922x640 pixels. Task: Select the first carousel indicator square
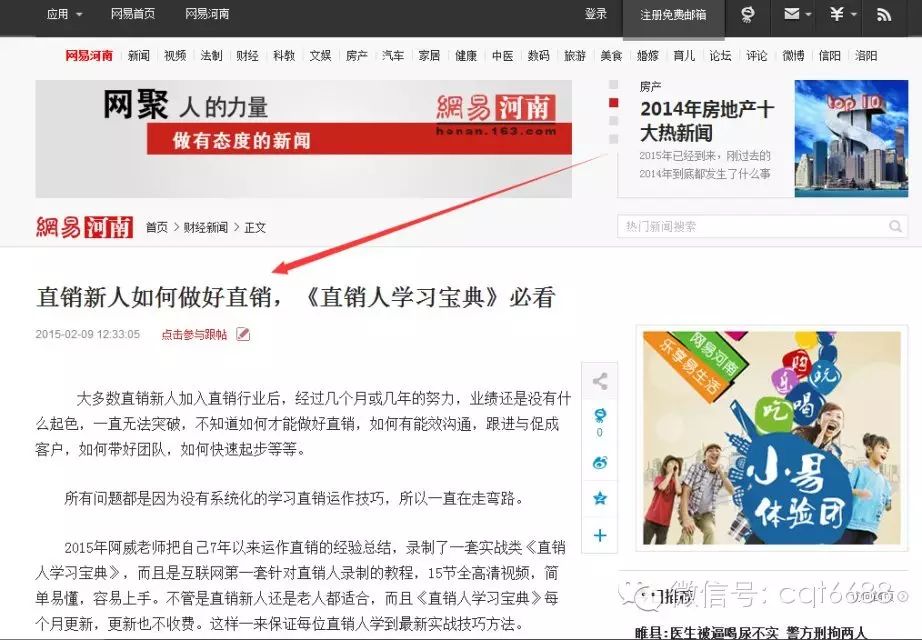tap(613, 85)
